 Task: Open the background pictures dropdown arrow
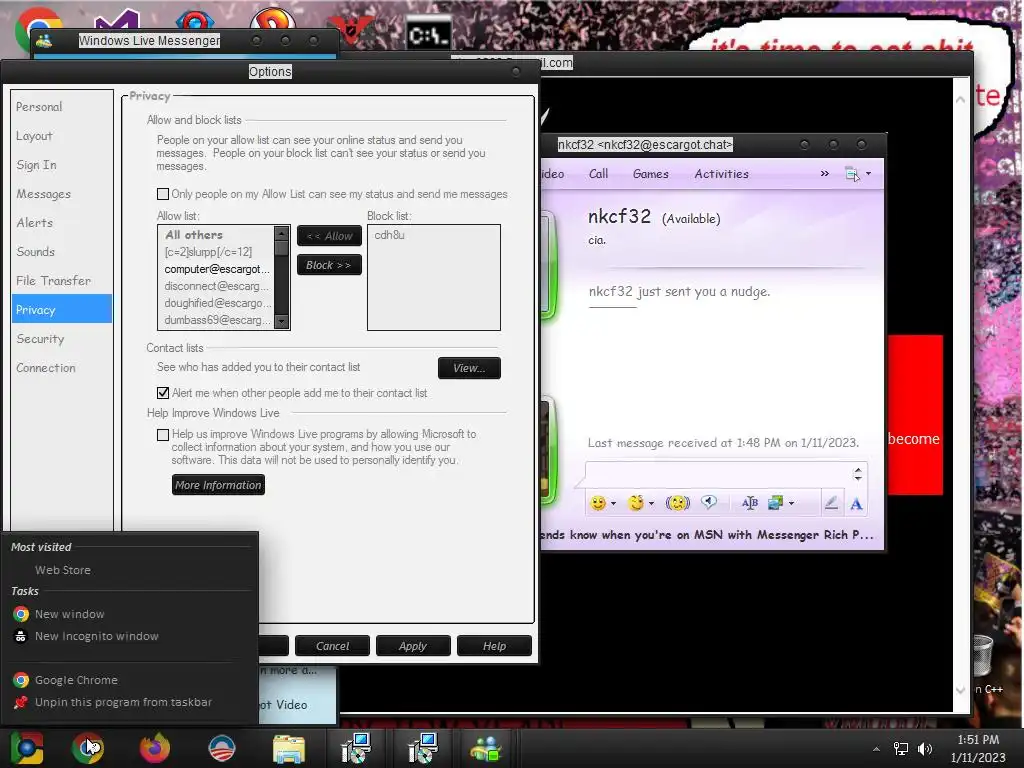coord(792,504)
